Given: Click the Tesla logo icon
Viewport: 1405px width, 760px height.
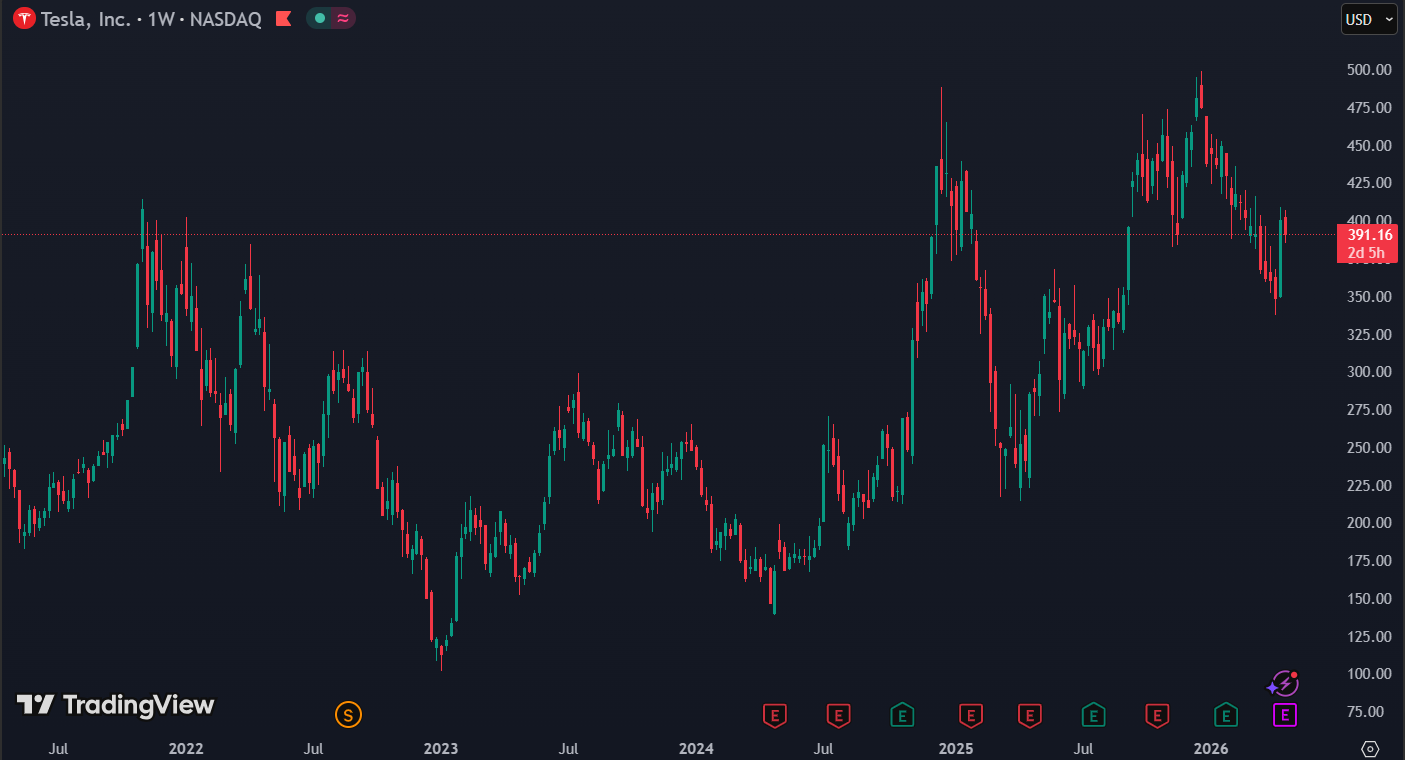Looking at the screenshot, I should point(22,18).
